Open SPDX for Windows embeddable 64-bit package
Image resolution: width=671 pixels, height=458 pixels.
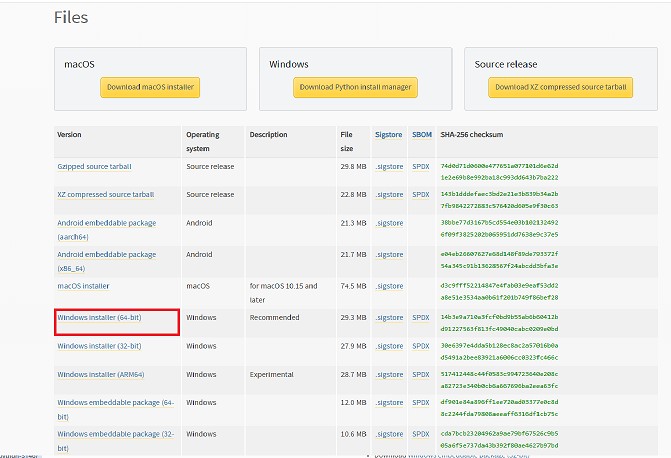[421, 402]
